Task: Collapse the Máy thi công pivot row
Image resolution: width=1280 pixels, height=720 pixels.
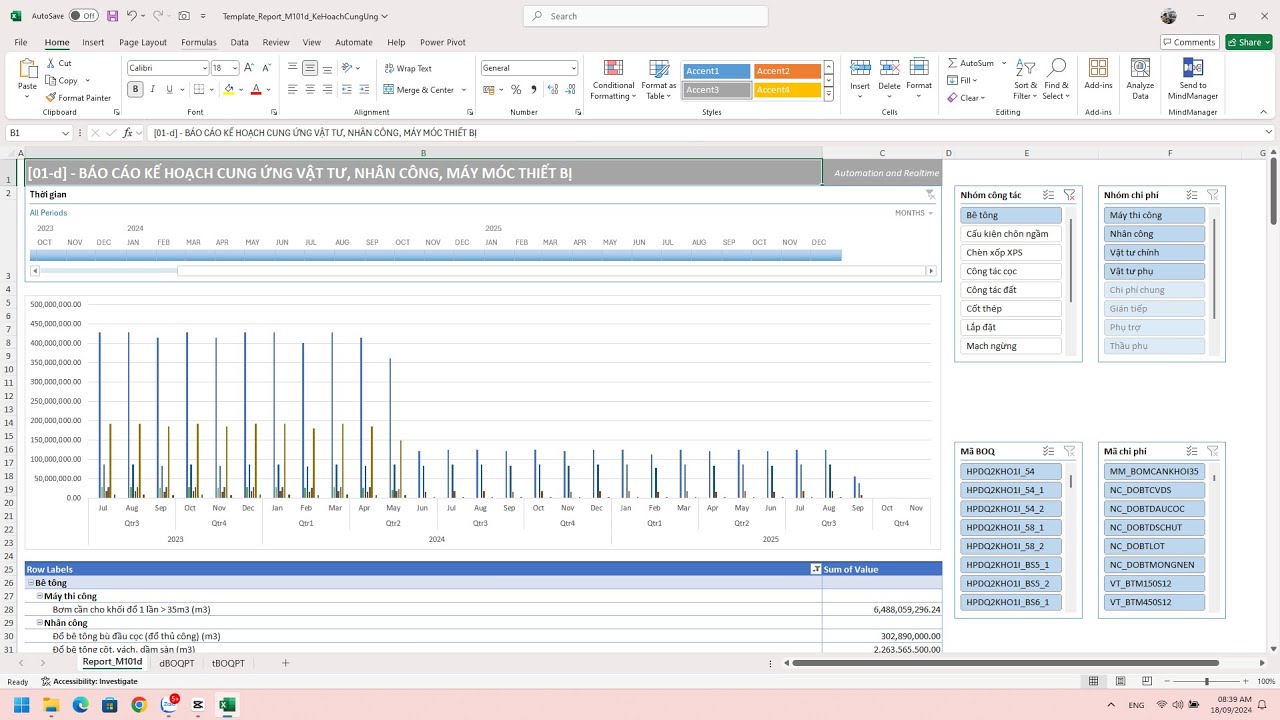Action: point(39,596)
